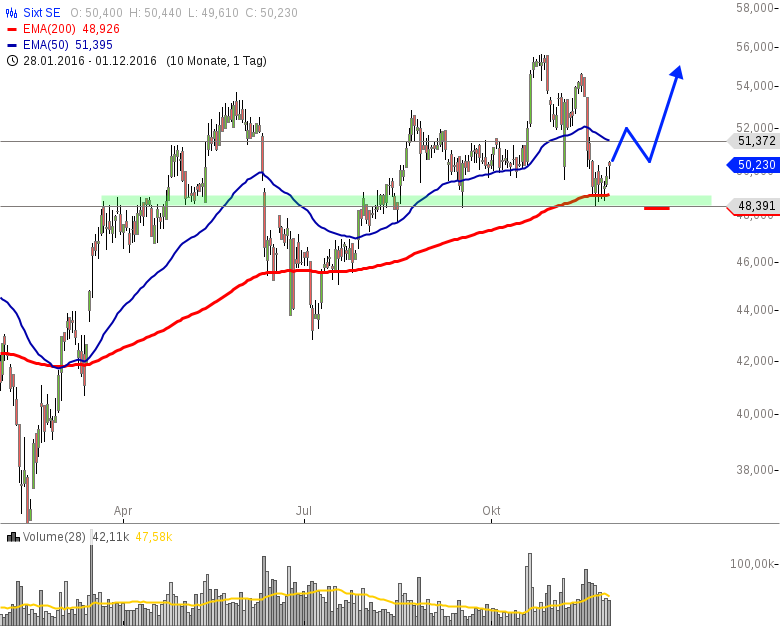Click the (10 Monate, 1 Tag) period text
The image size is (780, 626).
216,61
